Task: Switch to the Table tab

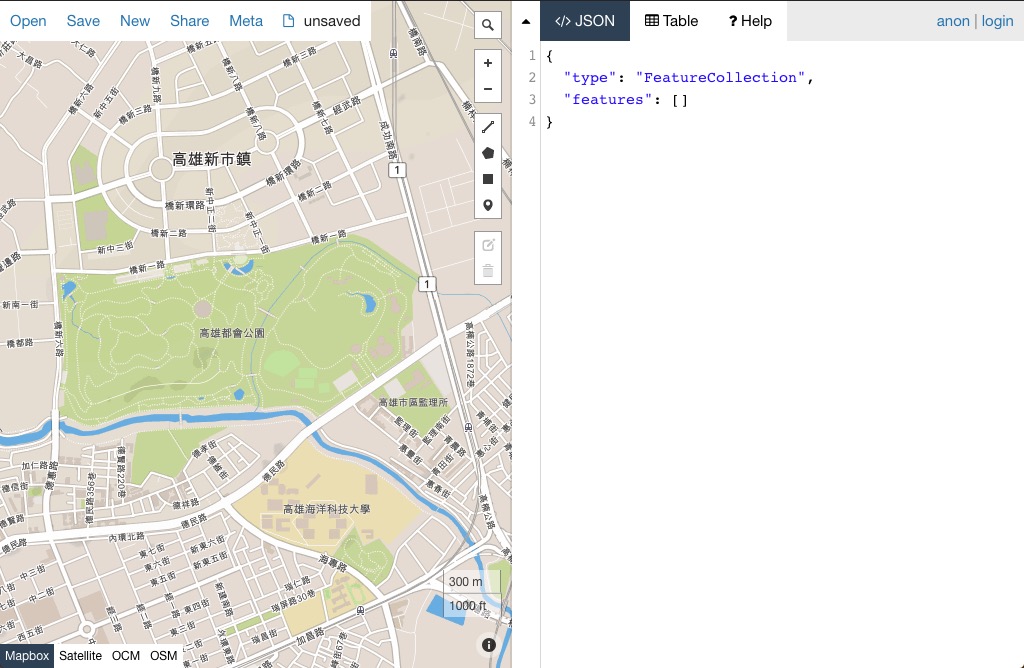Action: 671,21
